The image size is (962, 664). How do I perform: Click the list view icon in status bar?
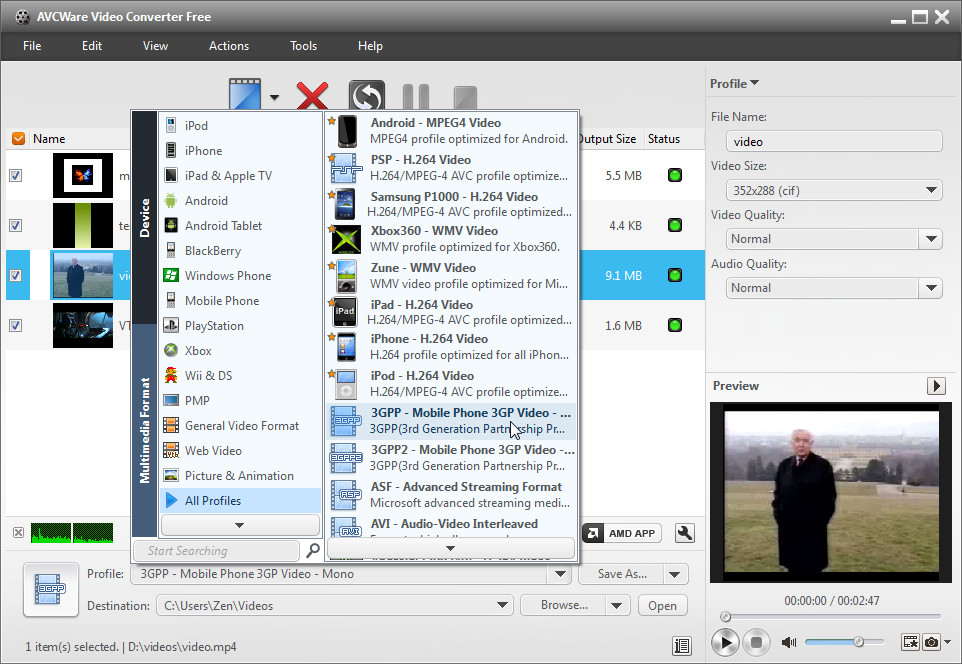682,646
